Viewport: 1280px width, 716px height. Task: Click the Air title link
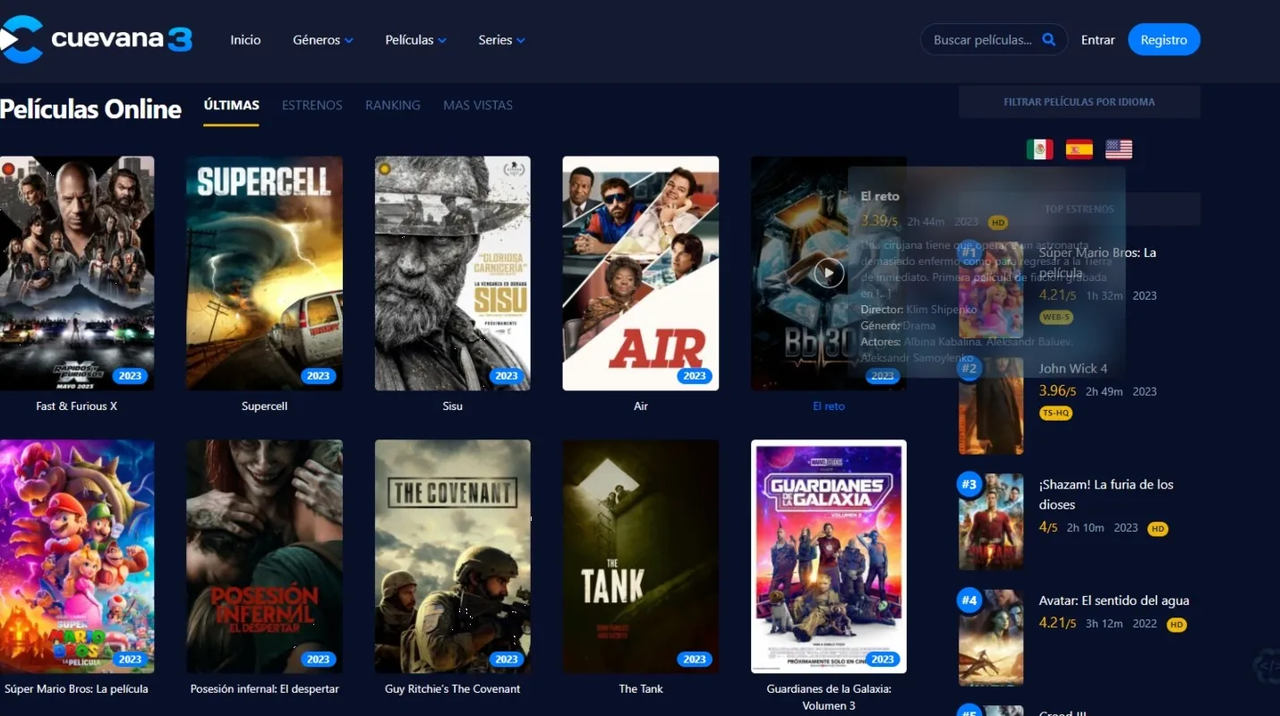pyautogui.click(x=640, y=406)
